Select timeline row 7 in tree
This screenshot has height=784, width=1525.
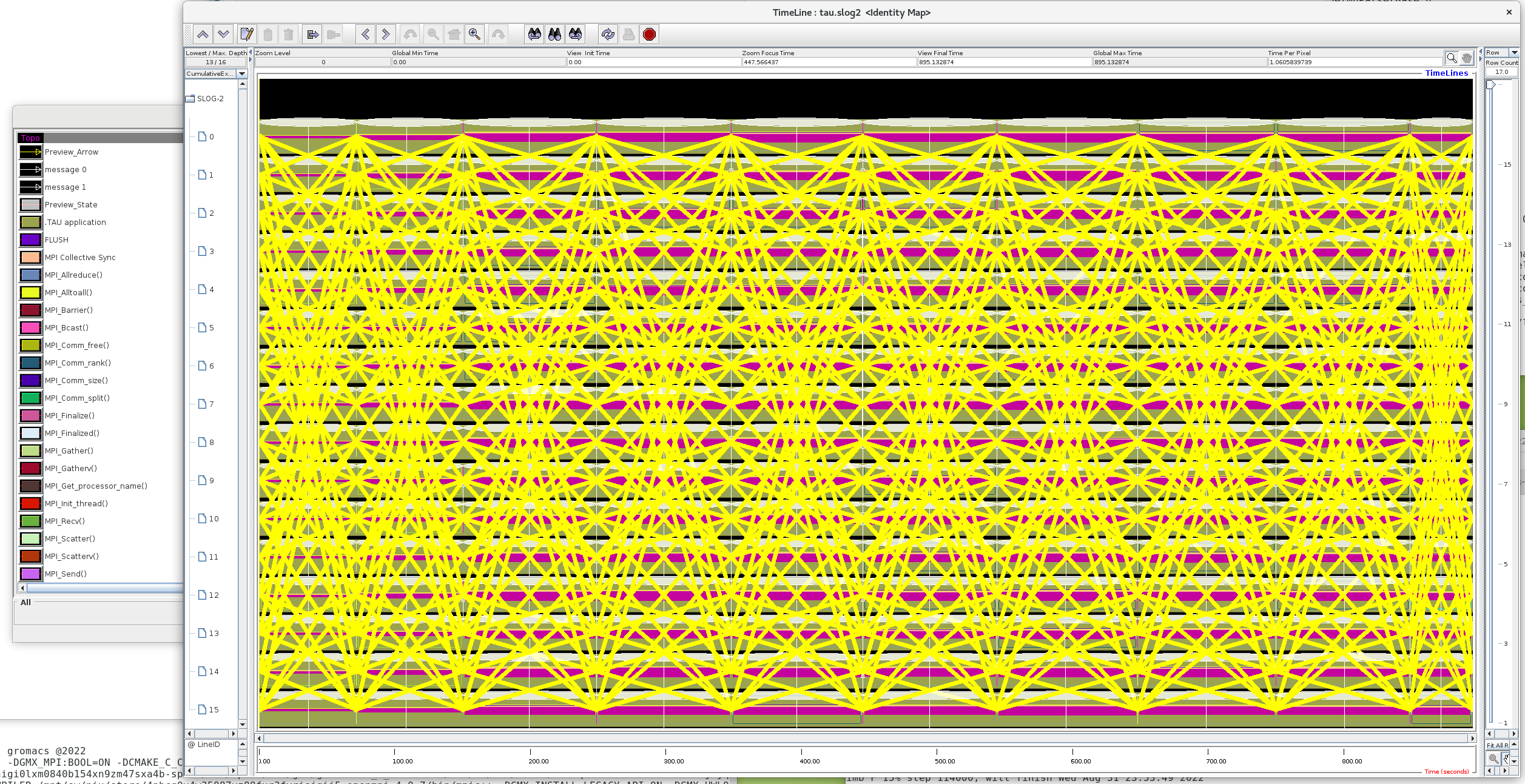(x=211, y=404)
